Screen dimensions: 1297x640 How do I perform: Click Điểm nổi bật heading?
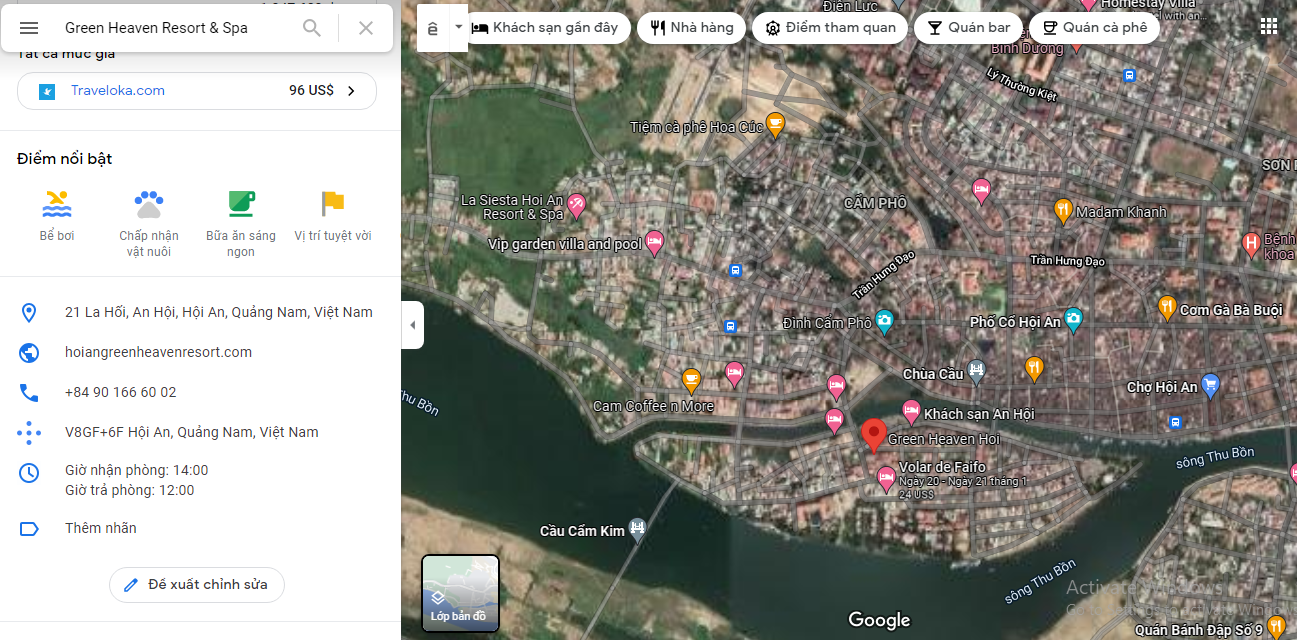click(x=65, y=159)
